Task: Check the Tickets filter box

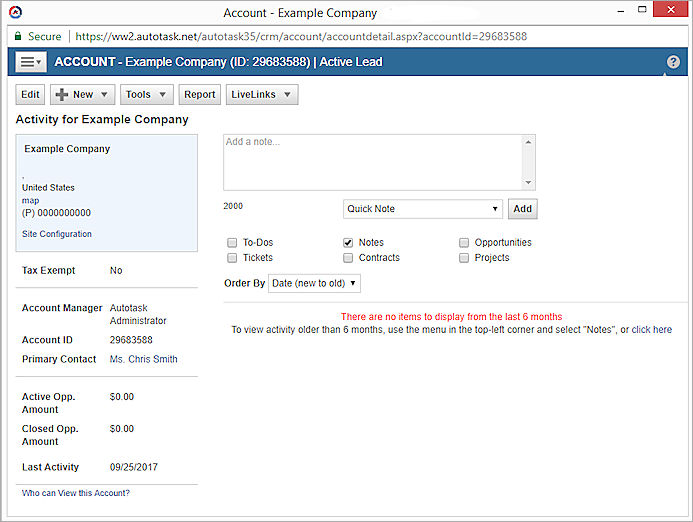Action: [232, 258]
